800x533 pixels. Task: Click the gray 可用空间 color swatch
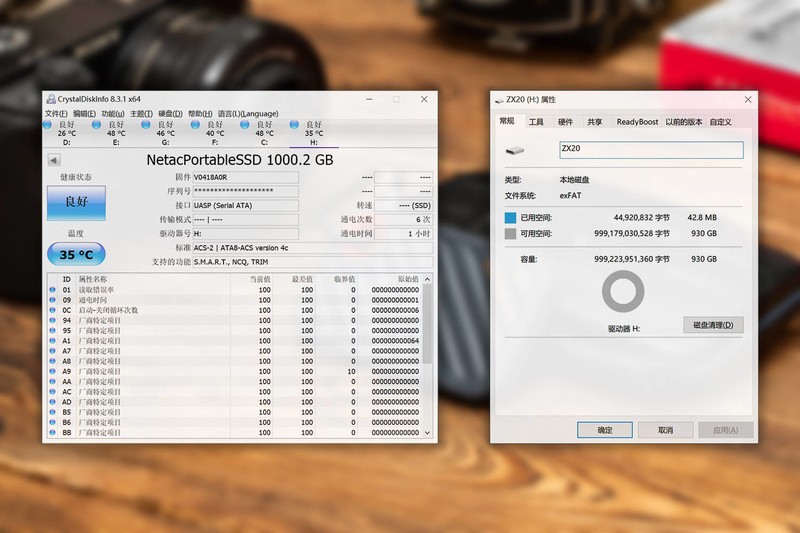pos(510,234)
